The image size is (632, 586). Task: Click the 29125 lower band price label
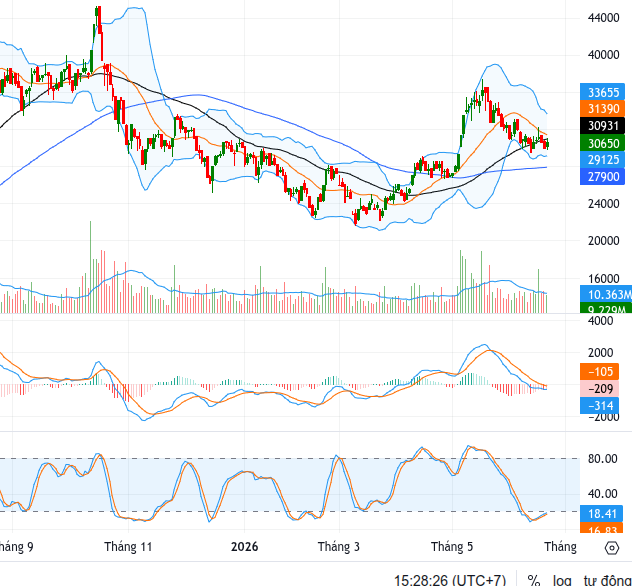click(602, 160)
